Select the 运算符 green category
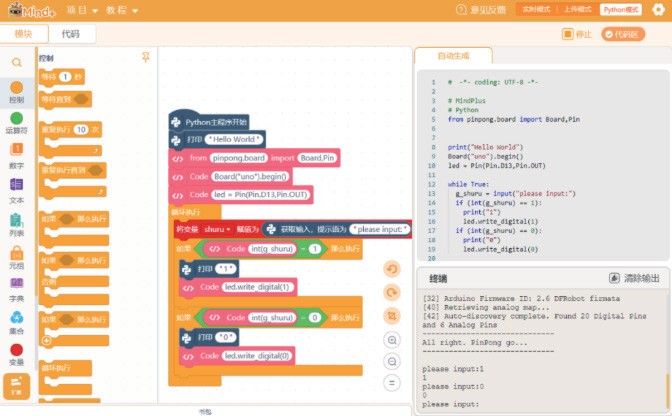Viewport: 672px width, 416px height. click(16, 119)
